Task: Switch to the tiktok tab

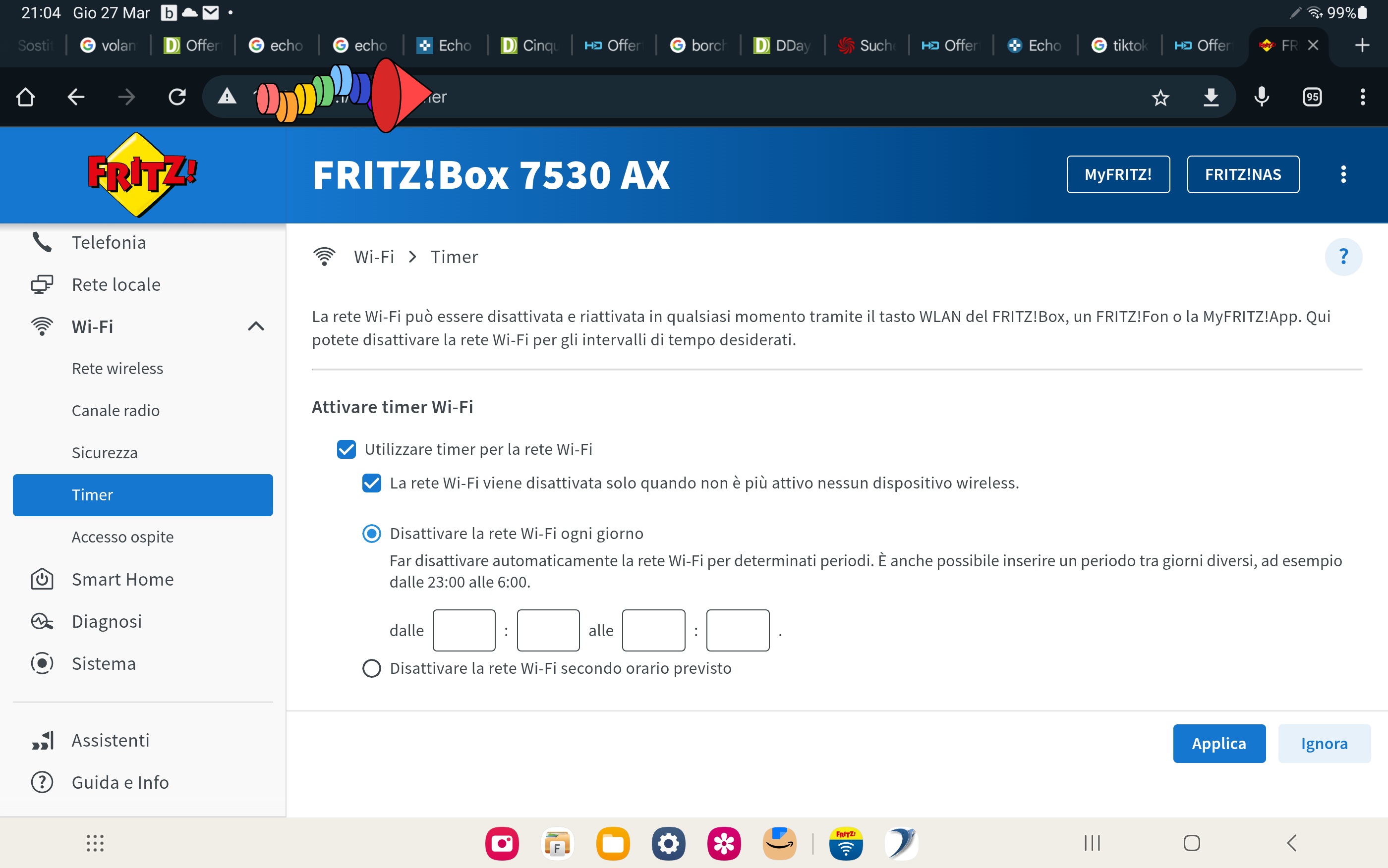Action: (x=1119, y=45)
